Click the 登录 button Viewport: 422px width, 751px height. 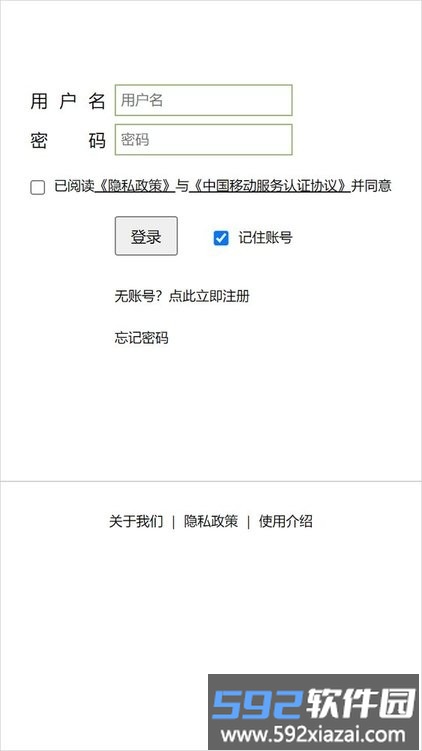coord(146,236)
